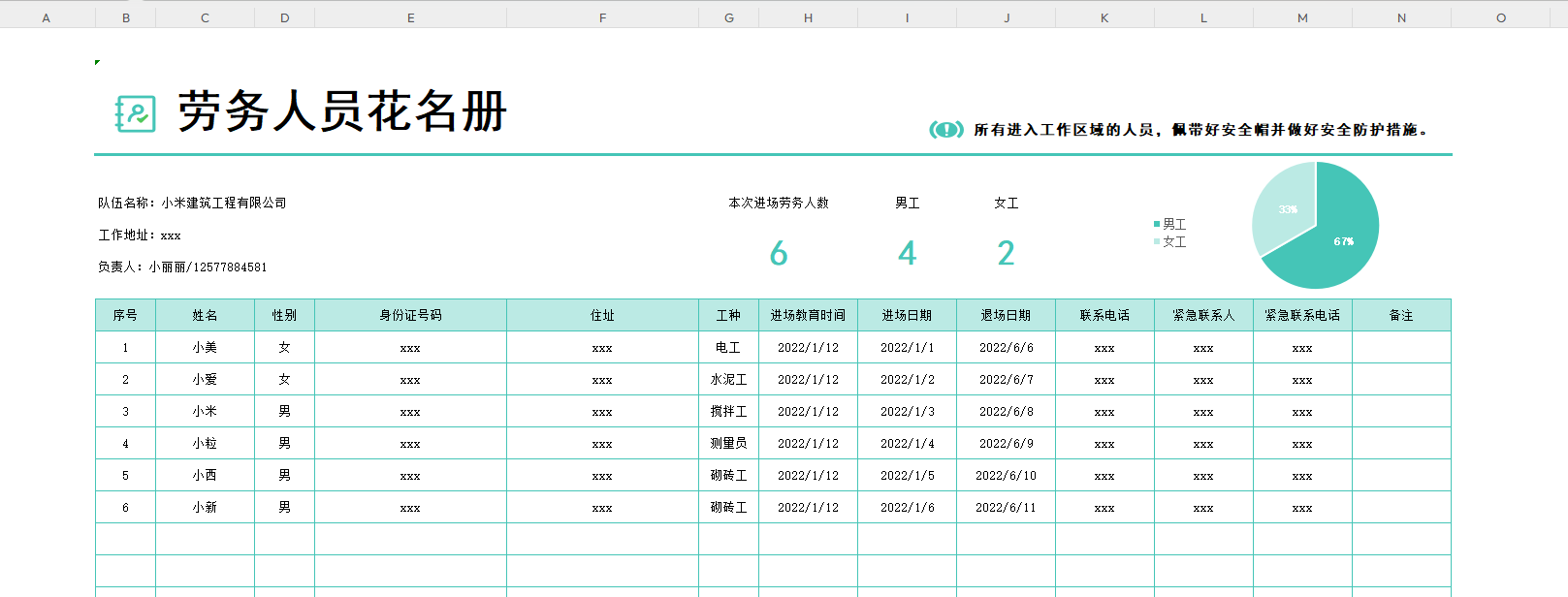The height and width of the screenshot is (597, 1568).
Task: Click the 负责人 contact info cell
Action: pos(182,267)
